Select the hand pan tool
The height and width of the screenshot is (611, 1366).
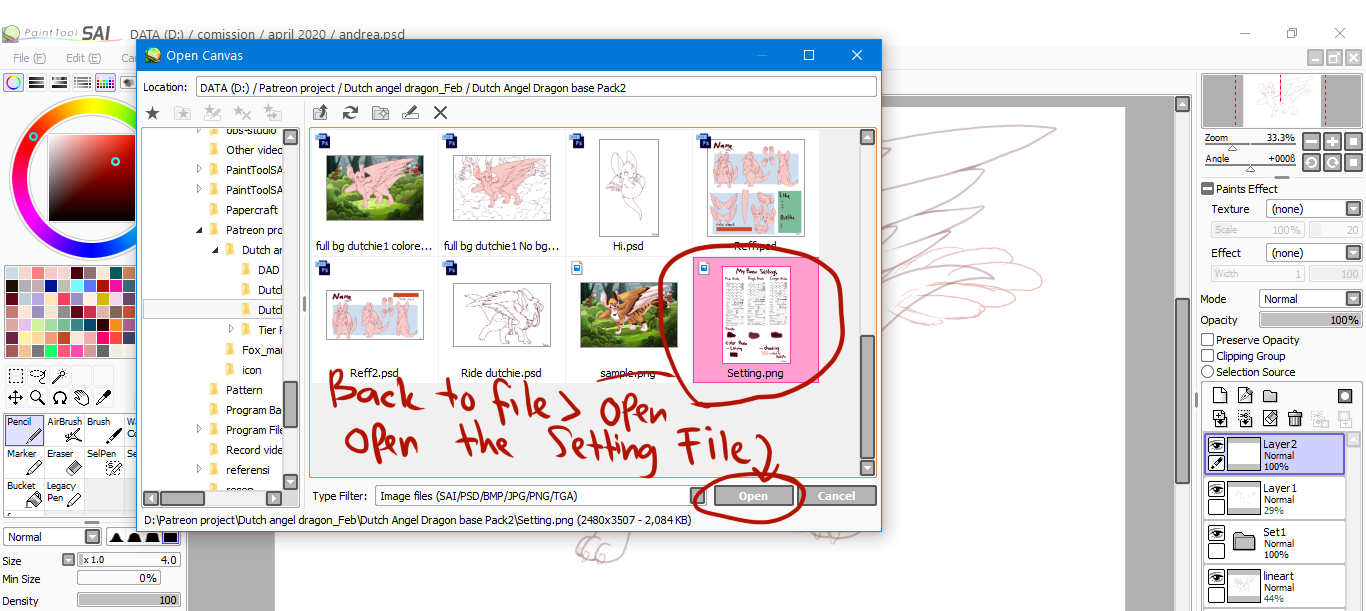coord(82,398)
